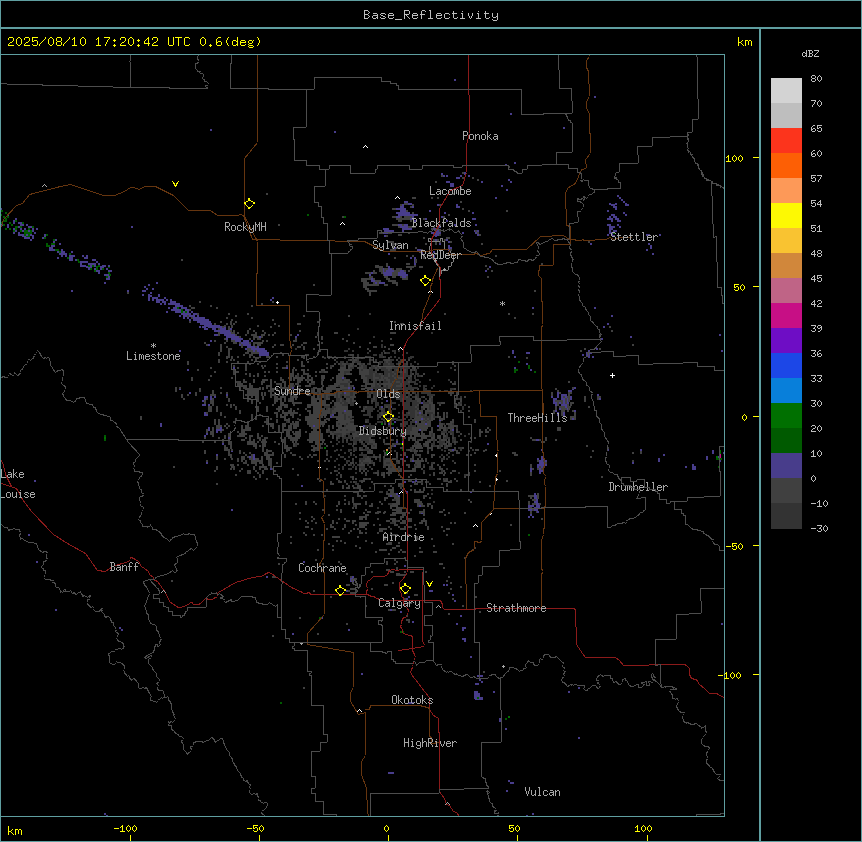Select the Olds label
The width and height of the screenshot is (862, 842).
tap(388, 394)
